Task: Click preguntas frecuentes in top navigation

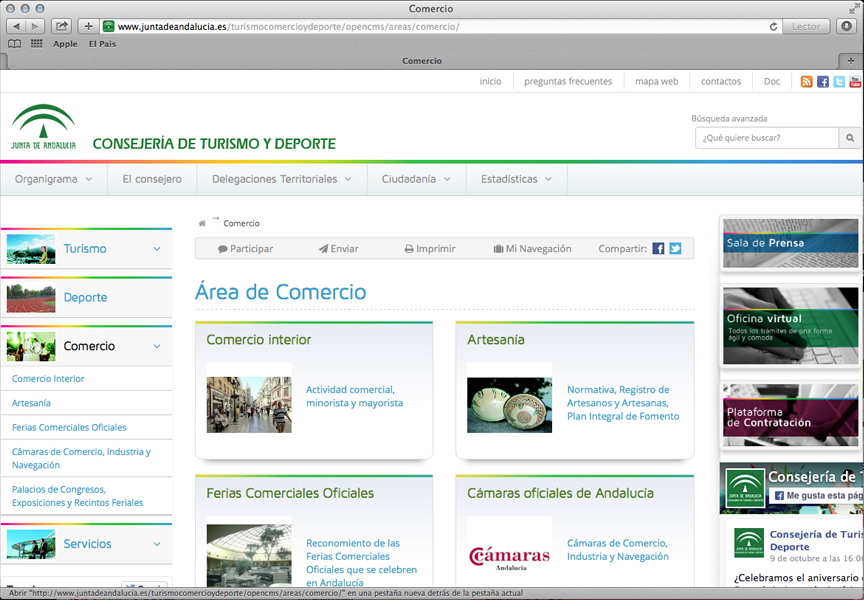Action: [568, 82]
